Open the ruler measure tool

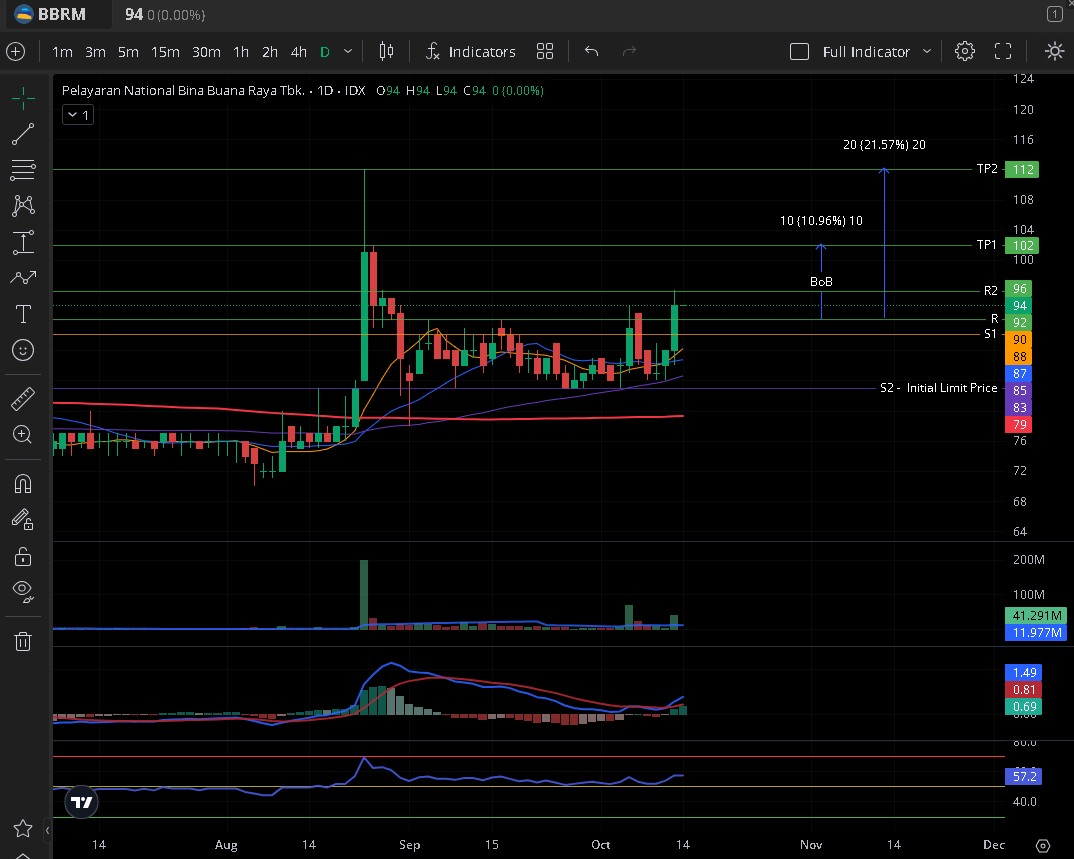tap(23, 400)
